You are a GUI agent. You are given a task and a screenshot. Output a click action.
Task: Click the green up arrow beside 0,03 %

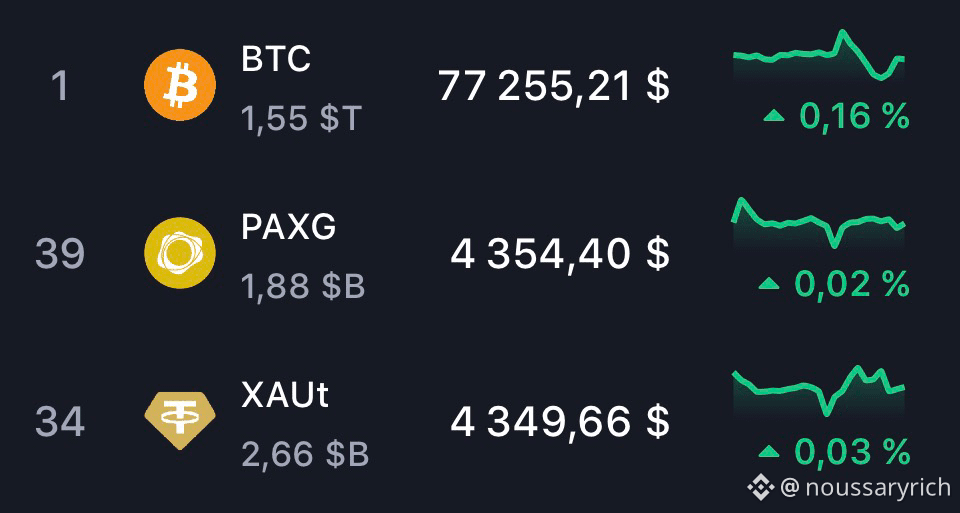(769, 452)
